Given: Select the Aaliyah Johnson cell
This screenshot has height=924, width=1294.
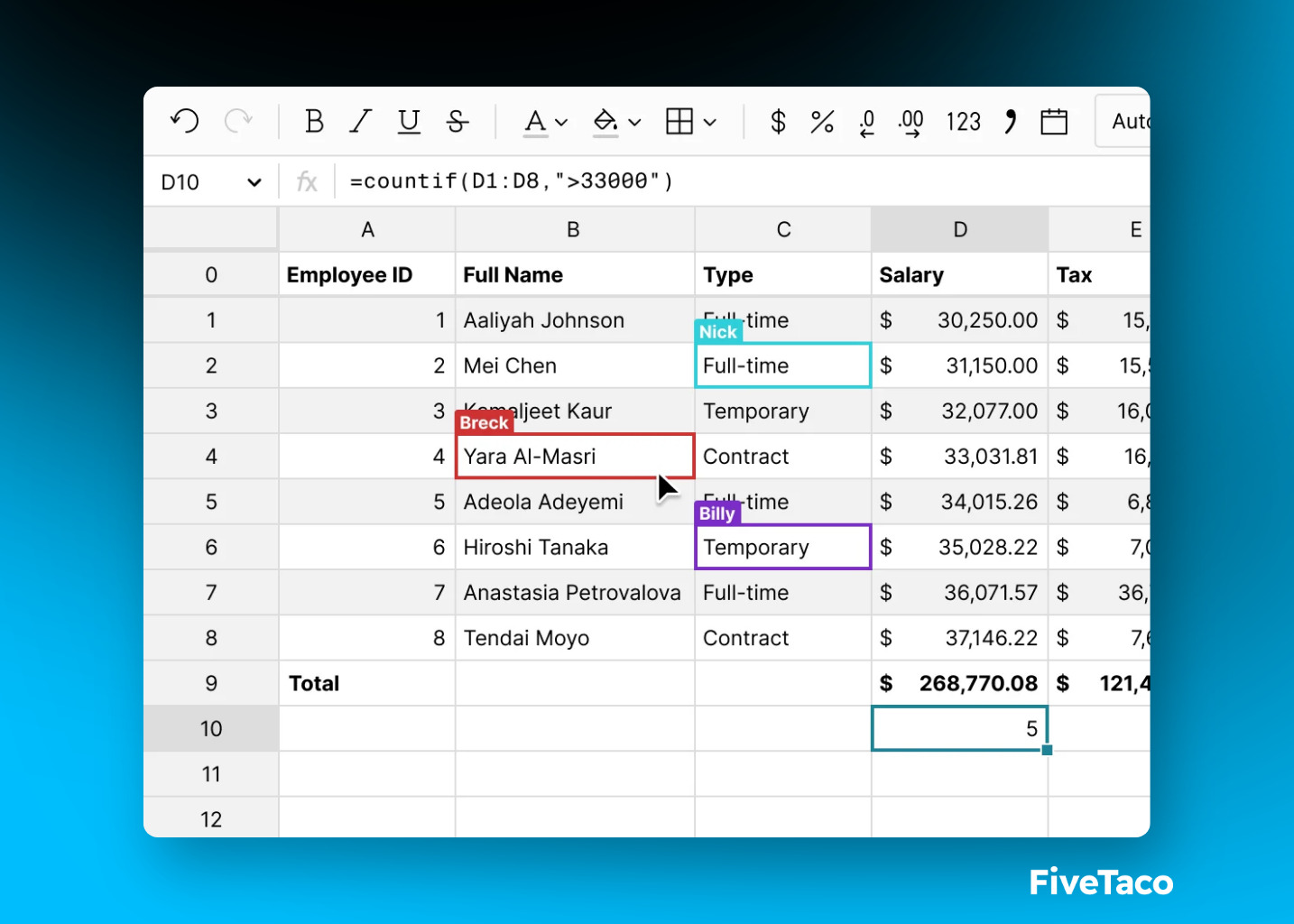Looking at the screenshot, I should tap(575, 320).
